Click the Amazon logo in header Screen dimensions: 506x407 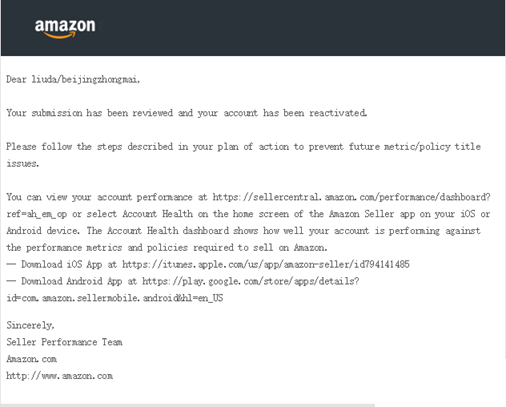65,29
